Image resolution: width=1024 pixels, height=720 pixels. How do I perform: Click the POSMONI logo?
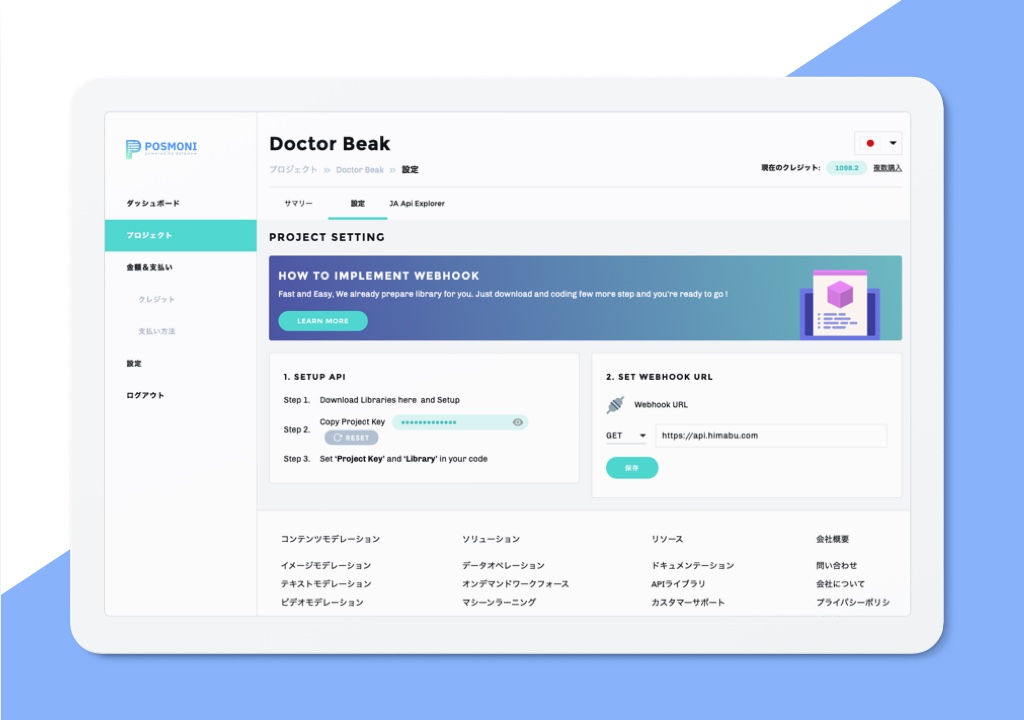point(161,149)
